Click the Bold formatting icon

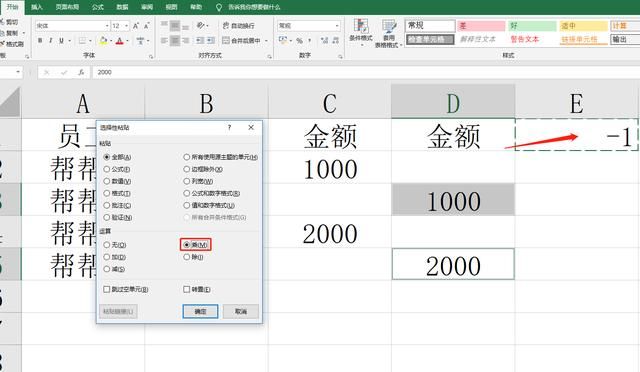click(x=40, y=40)
